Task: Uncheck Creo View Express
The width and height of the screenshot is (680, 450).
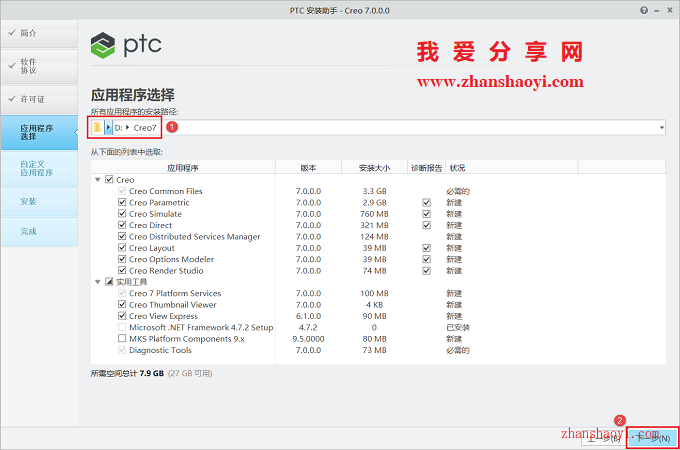Action: (x=122, y=316)
